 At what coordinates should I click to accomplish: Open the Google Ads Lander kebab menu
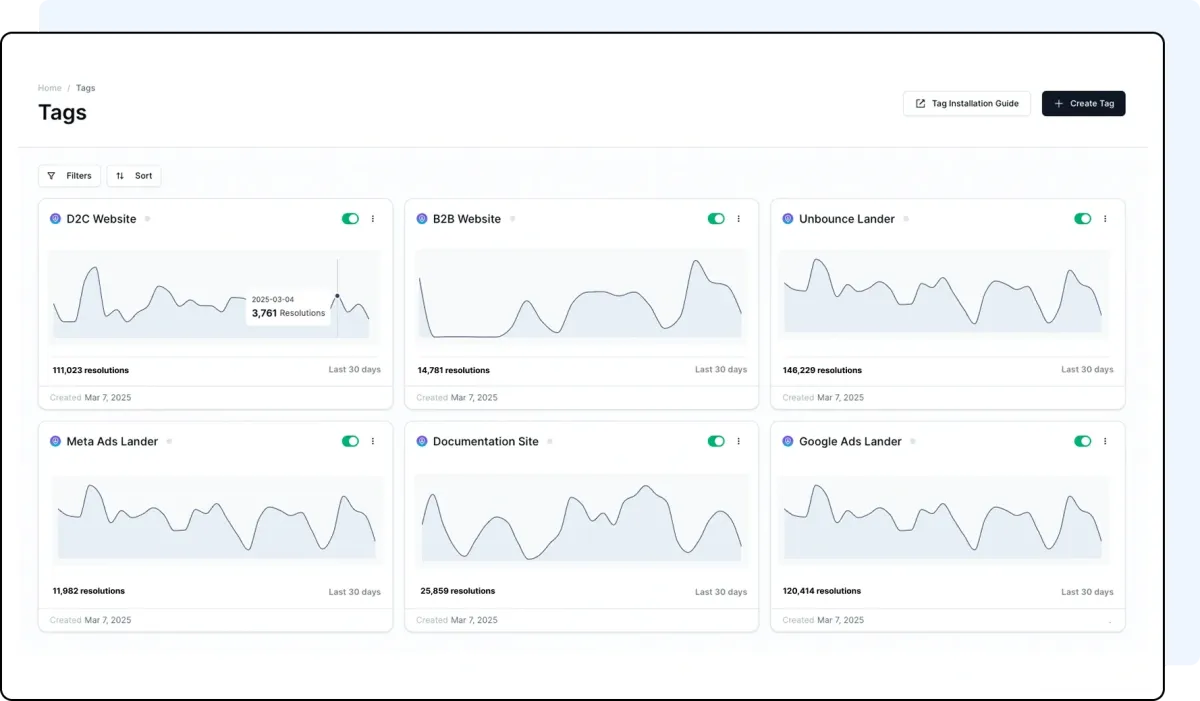click(1105, 441)
